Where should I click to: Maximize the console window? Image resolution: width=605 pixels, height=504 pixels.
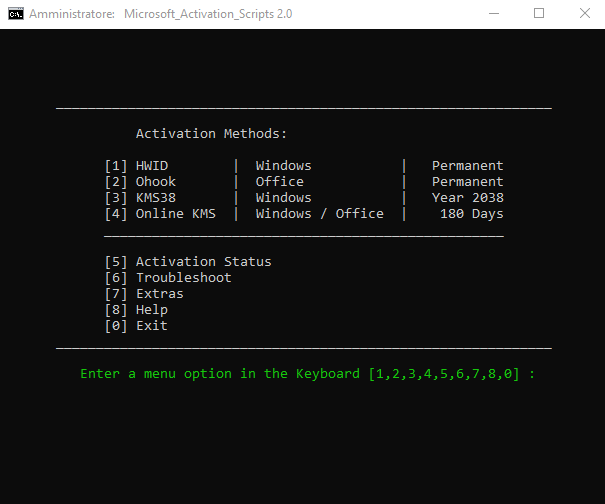pos(539,14)
